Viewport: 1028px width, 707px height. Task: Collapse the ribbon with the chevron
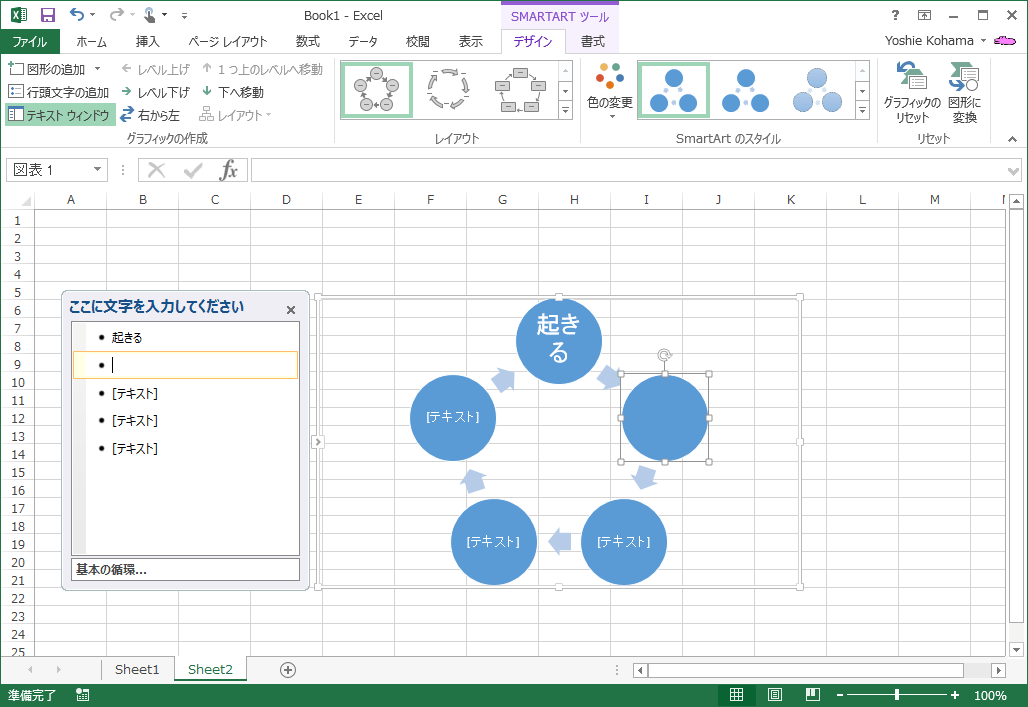coord(1012,139)
